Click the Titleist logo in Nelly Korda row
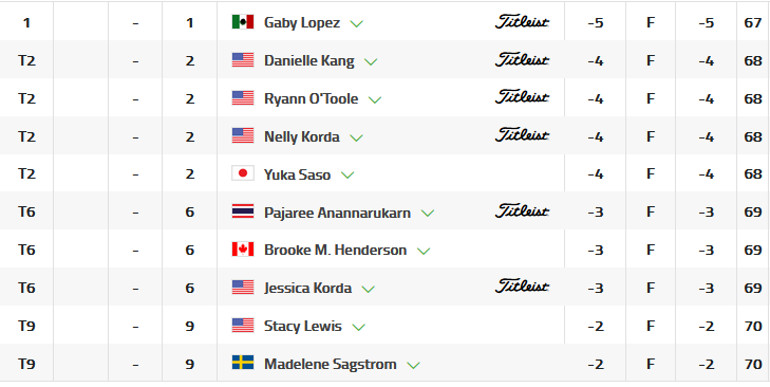The image size is (770, 387). (x=522, y=135)
